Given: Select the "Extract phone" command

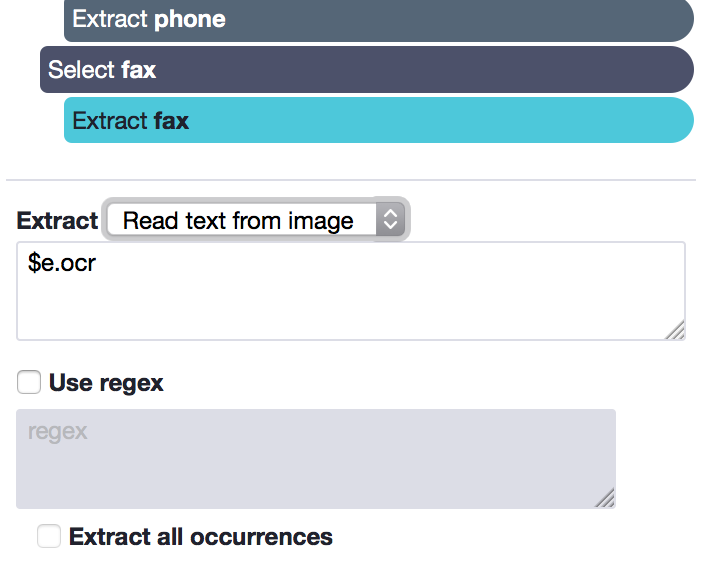Looking at the screenshot, I should pos(379,20).
